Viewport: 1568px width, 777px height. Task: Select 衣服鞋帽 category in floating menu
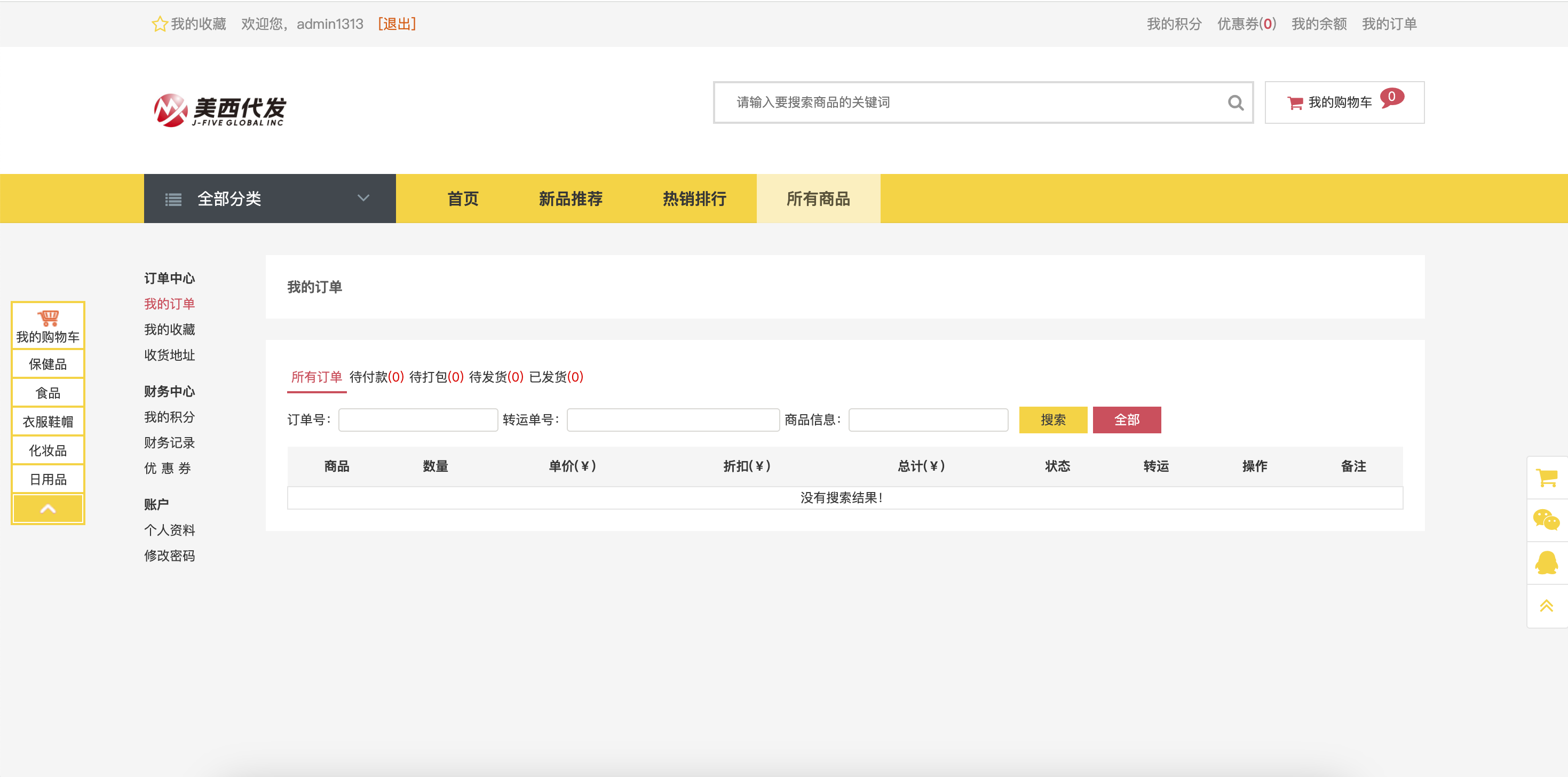pos(48,422)
